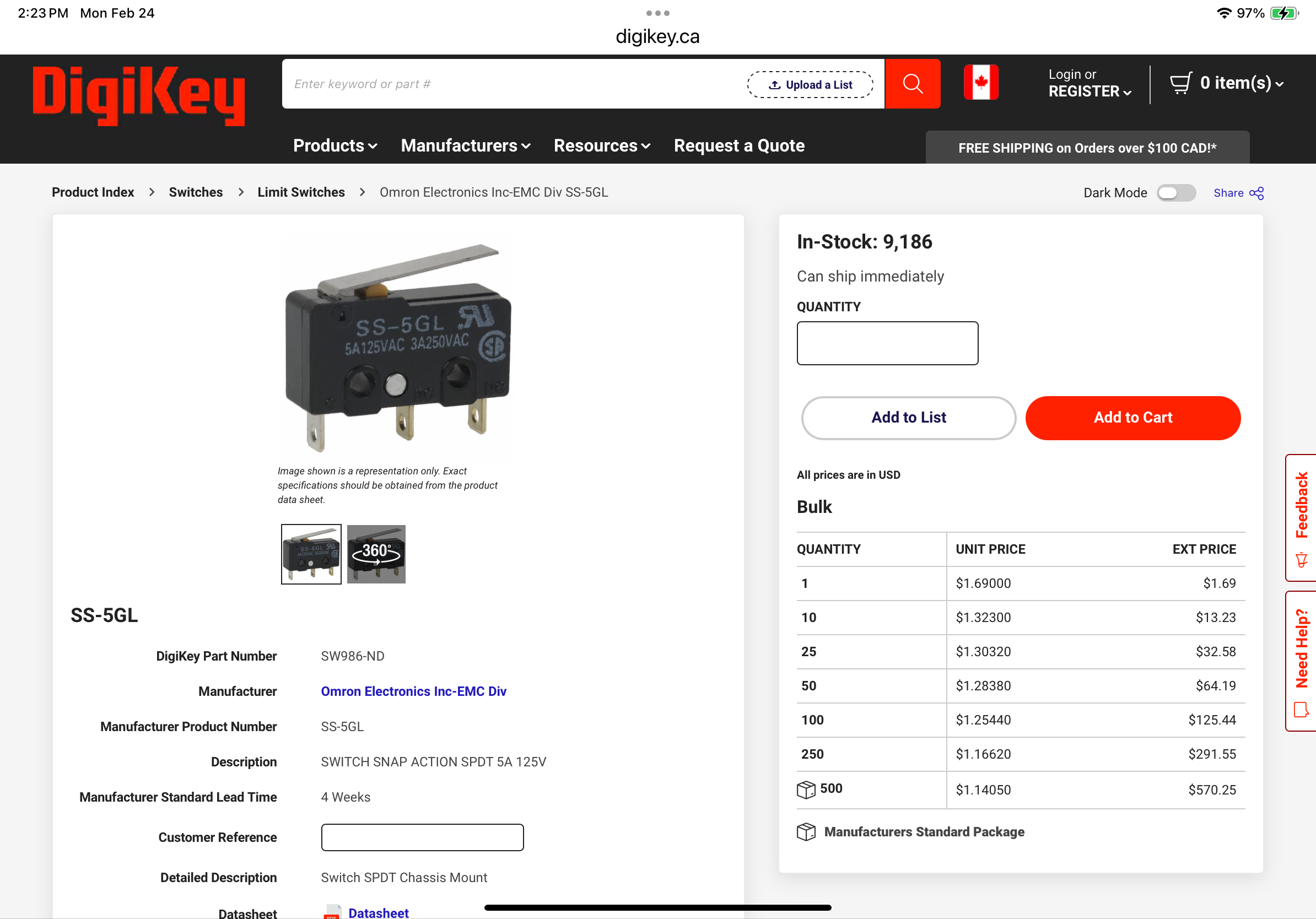The height and width of the screenshot is (919, 1316).
Task: Click the Customer Reference input field
Action: pyautogui.click(x=422, y=837)
